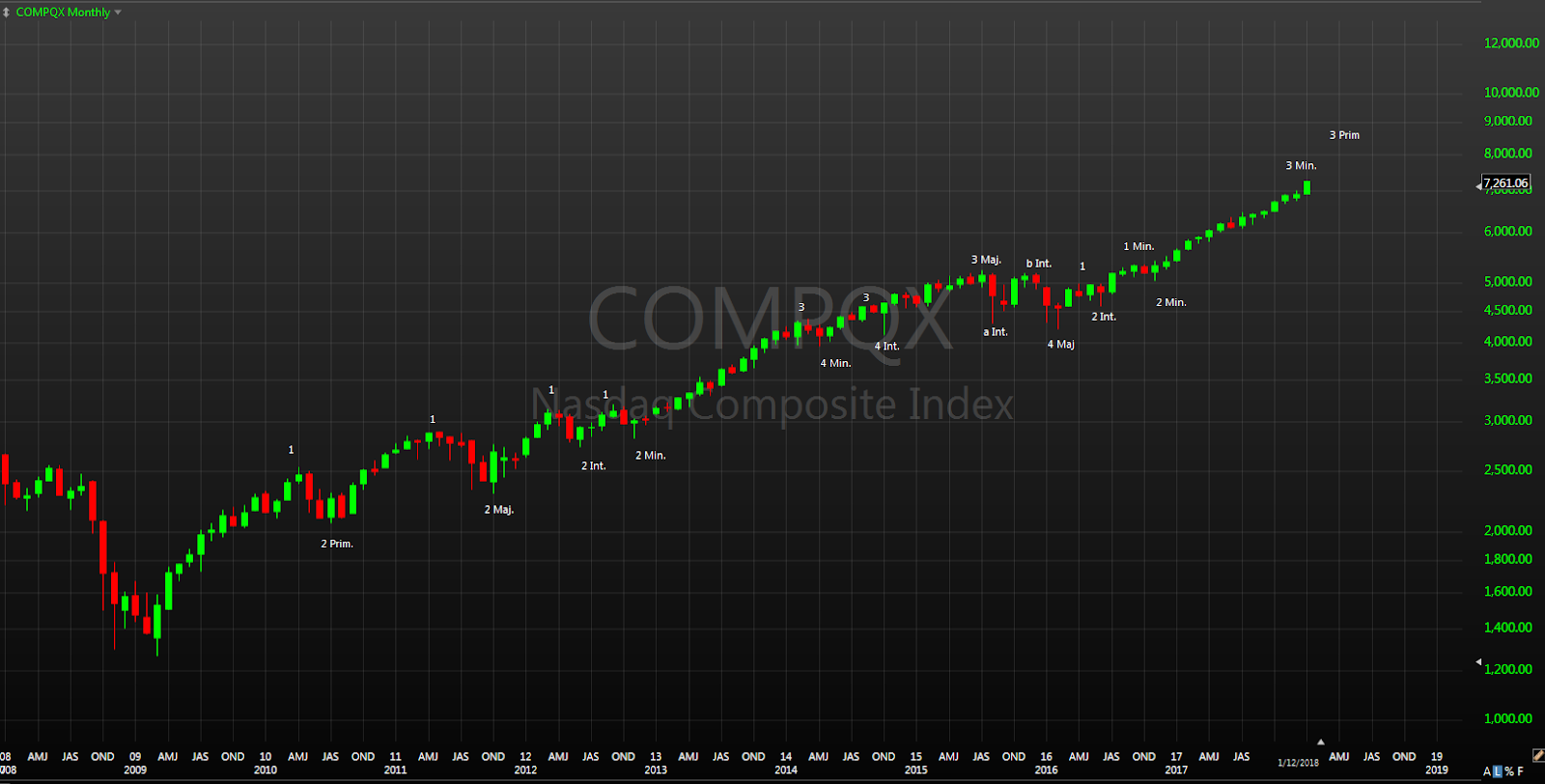1545x784 pixels.
Task: Toggle the L logarithmic scale button
Action: pyautogui.click(x=1498, y=771)
